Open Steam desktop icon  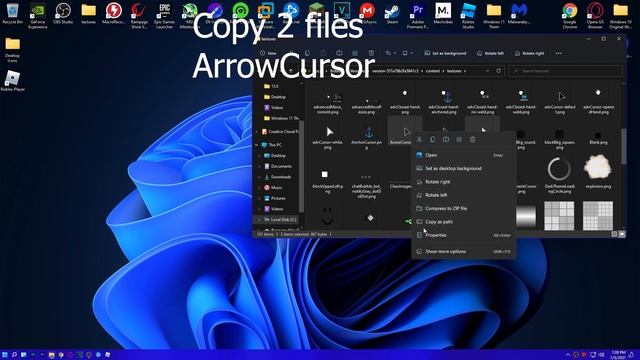[x=392, y=14]
